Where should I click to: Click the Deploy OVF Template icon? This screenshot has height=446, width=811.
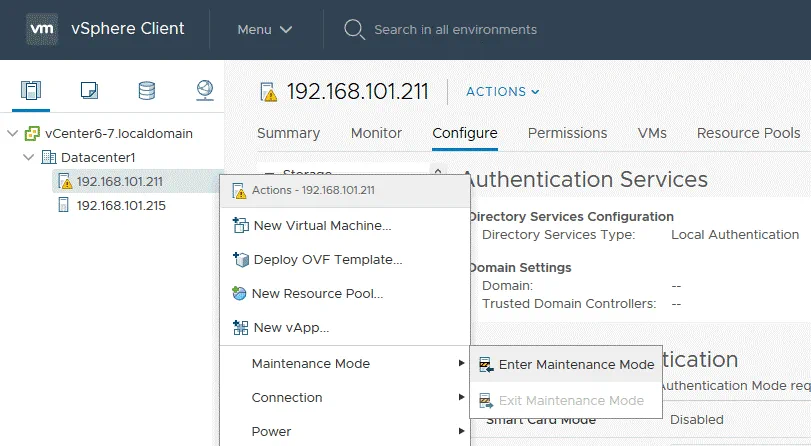240,259
